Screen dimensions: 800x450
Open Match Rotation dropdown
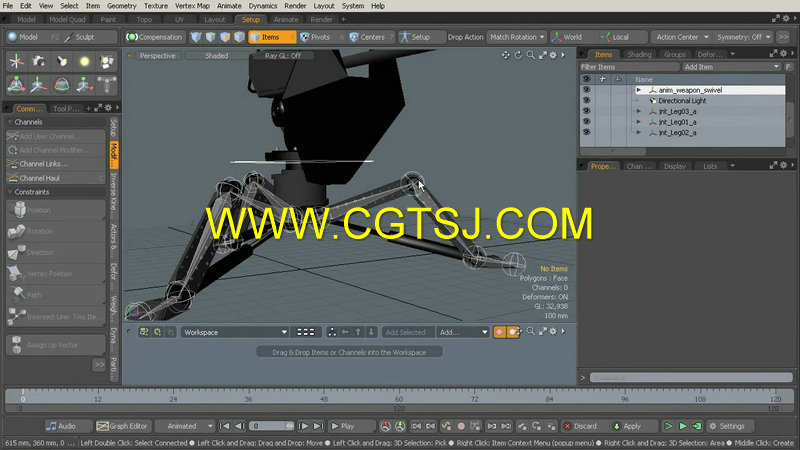click(x=516, y=37)
